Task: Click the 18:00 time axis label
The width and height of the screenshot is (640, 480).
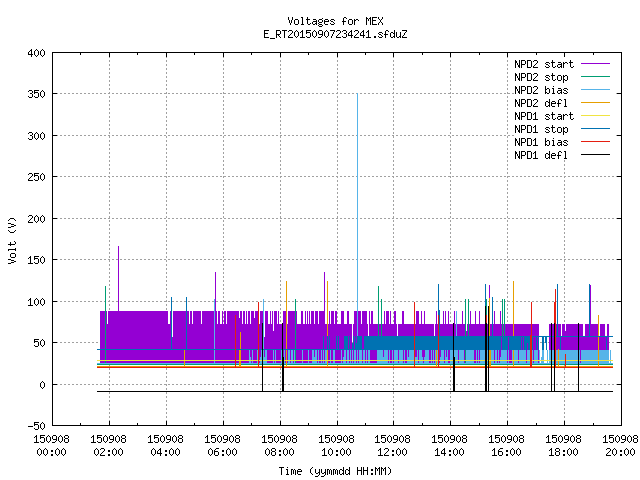Action: click(x=564, y=452)
